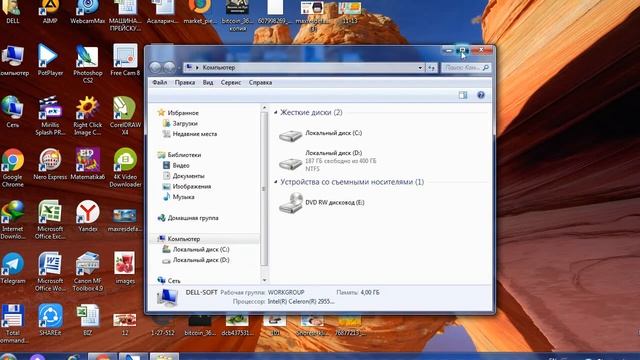Select DVD RW дисковод (E:) drive
Screen dimensions: 640x360
pyautogui.click(x=321, y=203)
